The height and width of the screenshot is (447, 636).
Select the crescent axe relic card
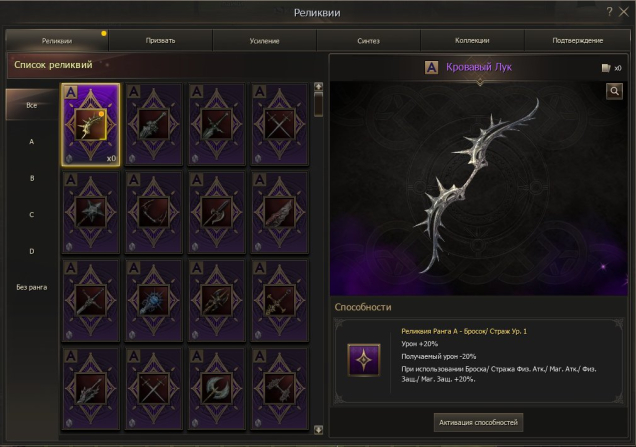pos(217,389)
